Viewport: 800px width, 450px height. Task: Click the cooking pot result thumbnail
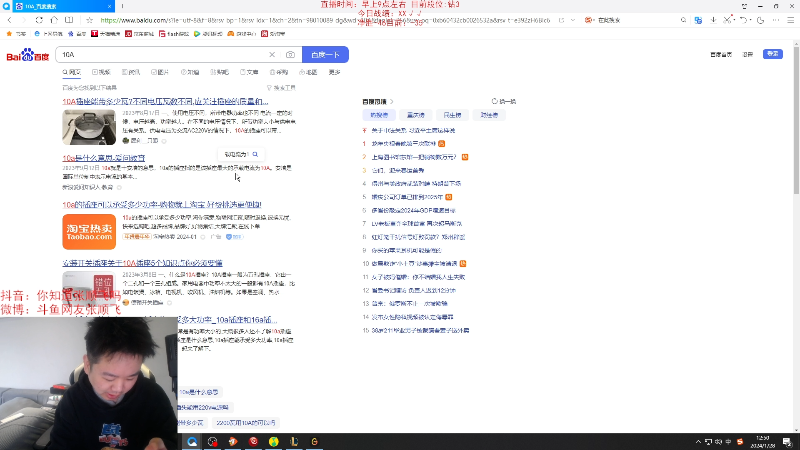(89, 128)
